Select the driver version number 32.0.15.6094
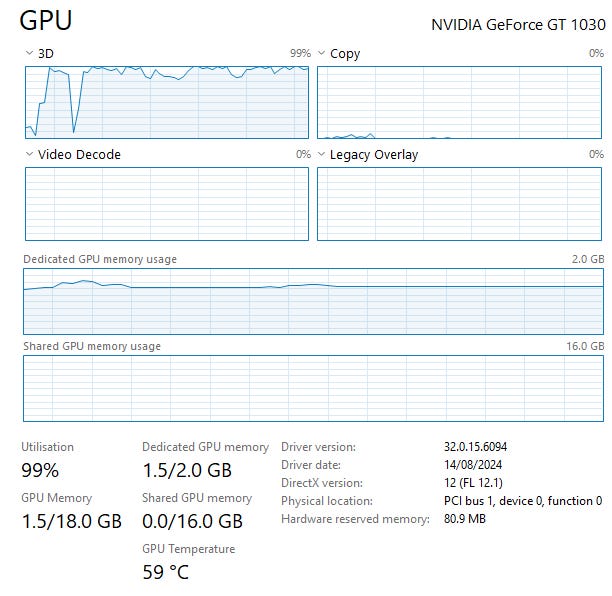This screenshot has width=612, height=596. 482,447
